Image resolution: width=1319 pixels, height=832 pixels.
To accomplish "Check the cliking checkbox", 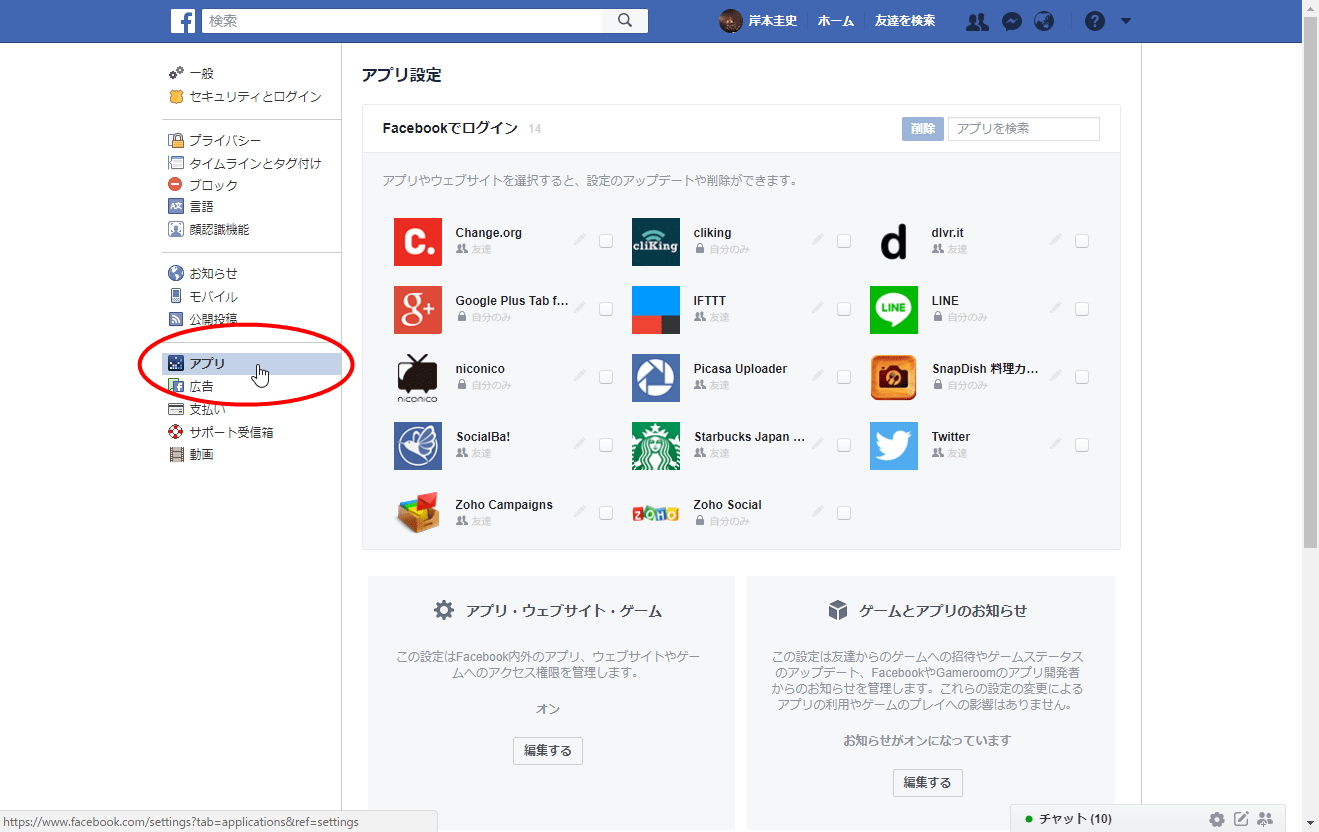I will pyautogui.click(x=844, y=241).
